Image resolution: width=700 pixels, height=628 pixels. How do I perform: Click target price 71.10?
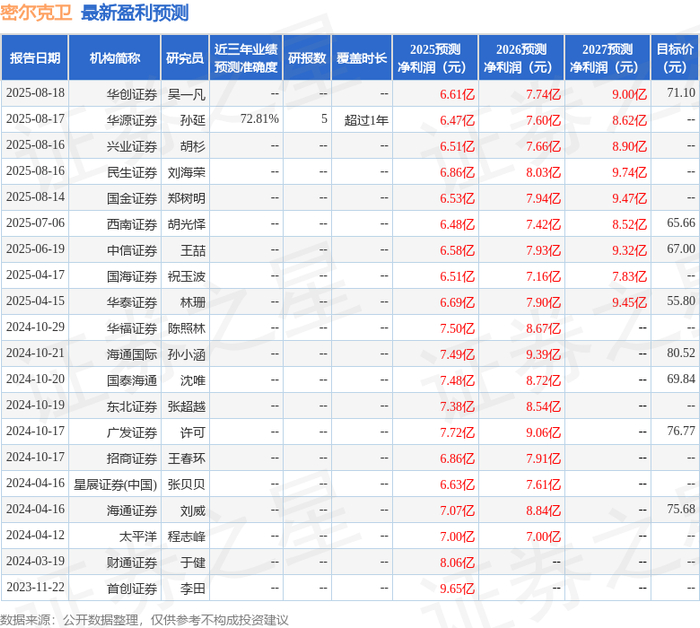[x=681, y=93]
